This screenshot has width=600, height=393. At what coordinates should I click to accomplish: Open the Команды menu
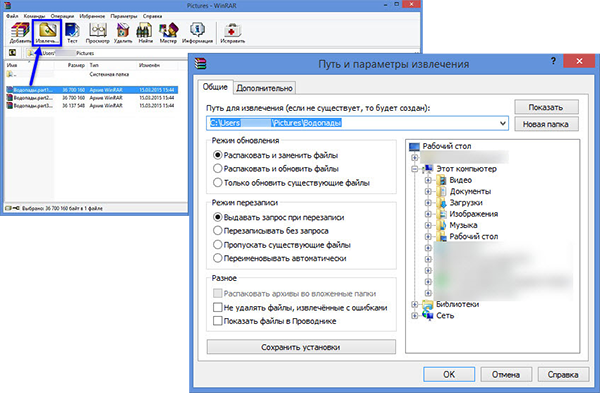[x=34, y=16]
